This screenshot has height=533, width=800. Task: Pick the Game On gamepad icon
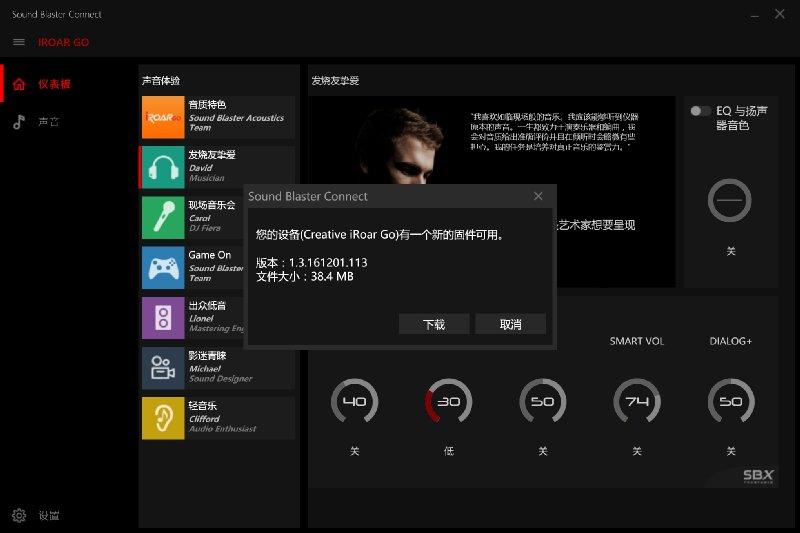point(163,268)
